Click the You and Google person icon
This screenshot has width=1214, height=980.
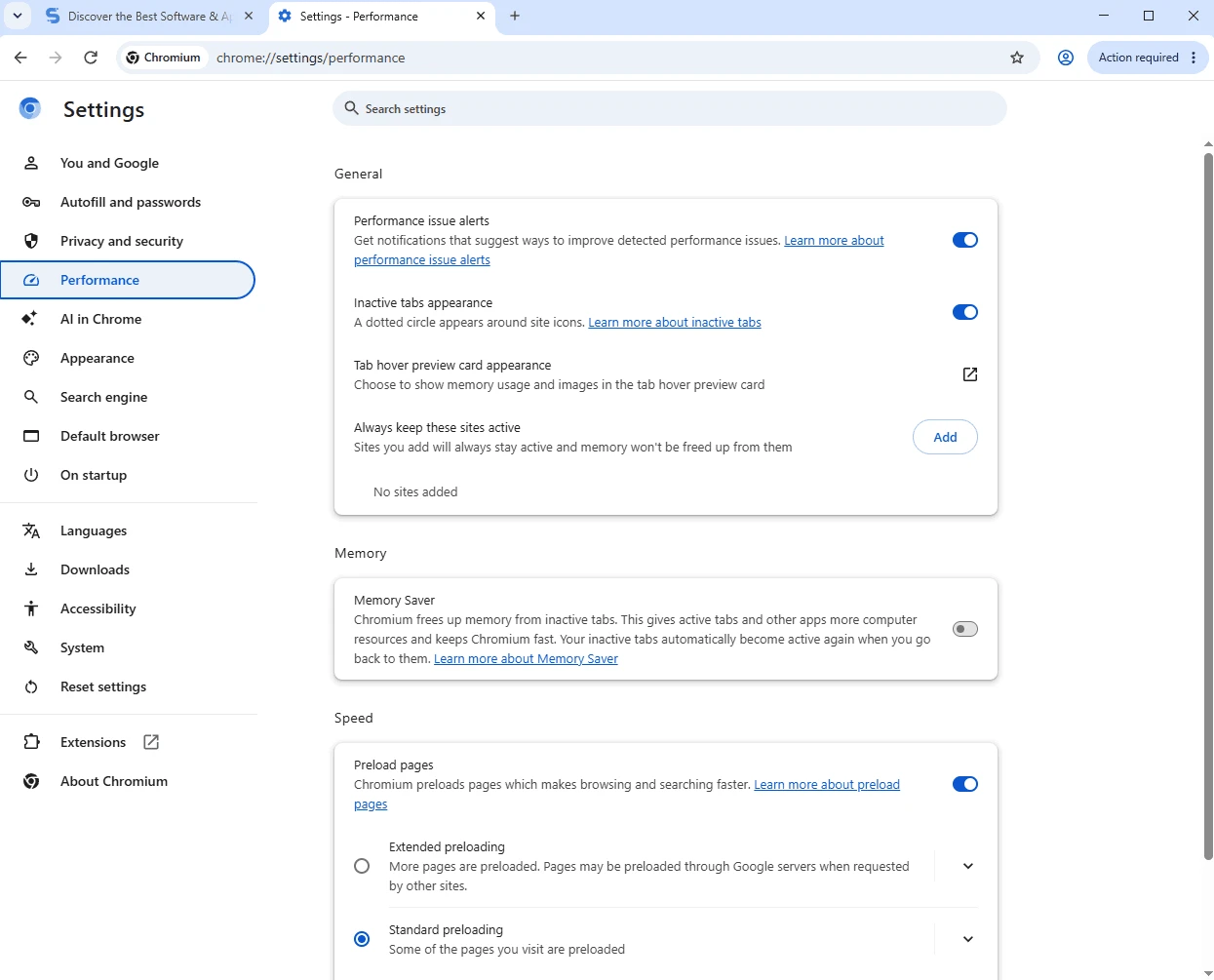click(31, 163)
